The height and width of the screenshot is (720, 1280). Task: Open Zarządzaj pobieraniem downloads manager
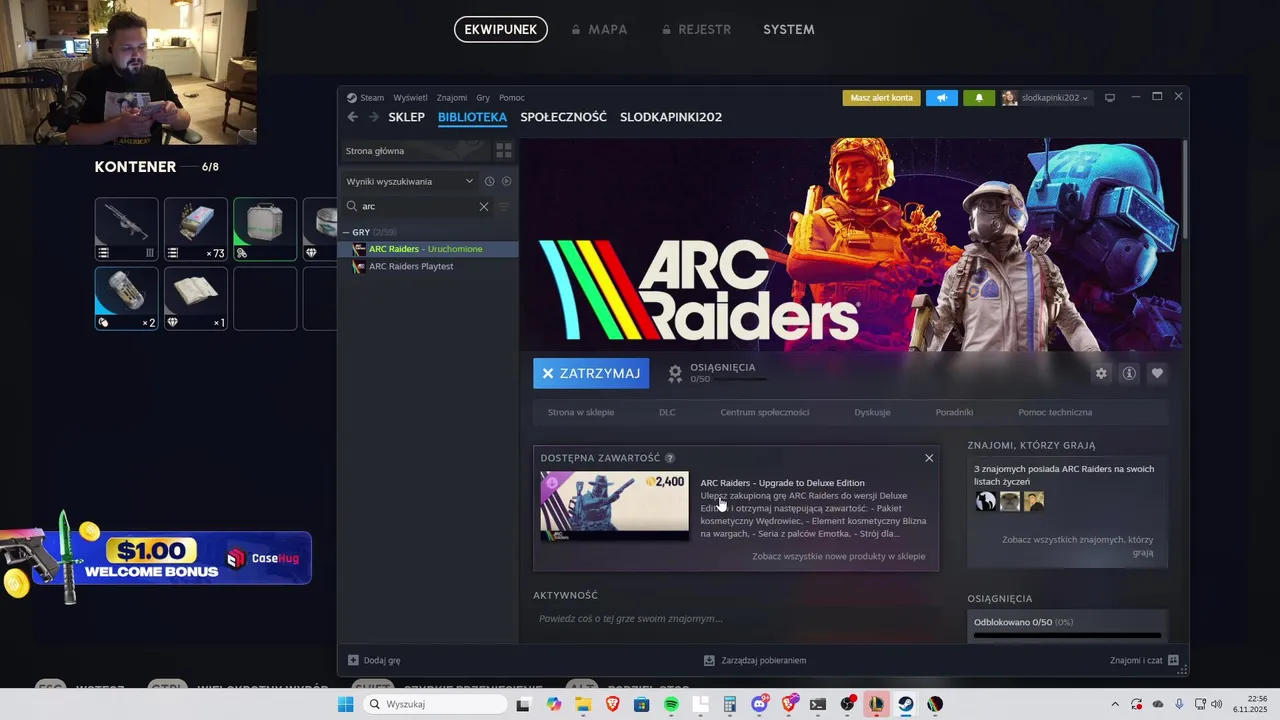click(x=755, y=660)
